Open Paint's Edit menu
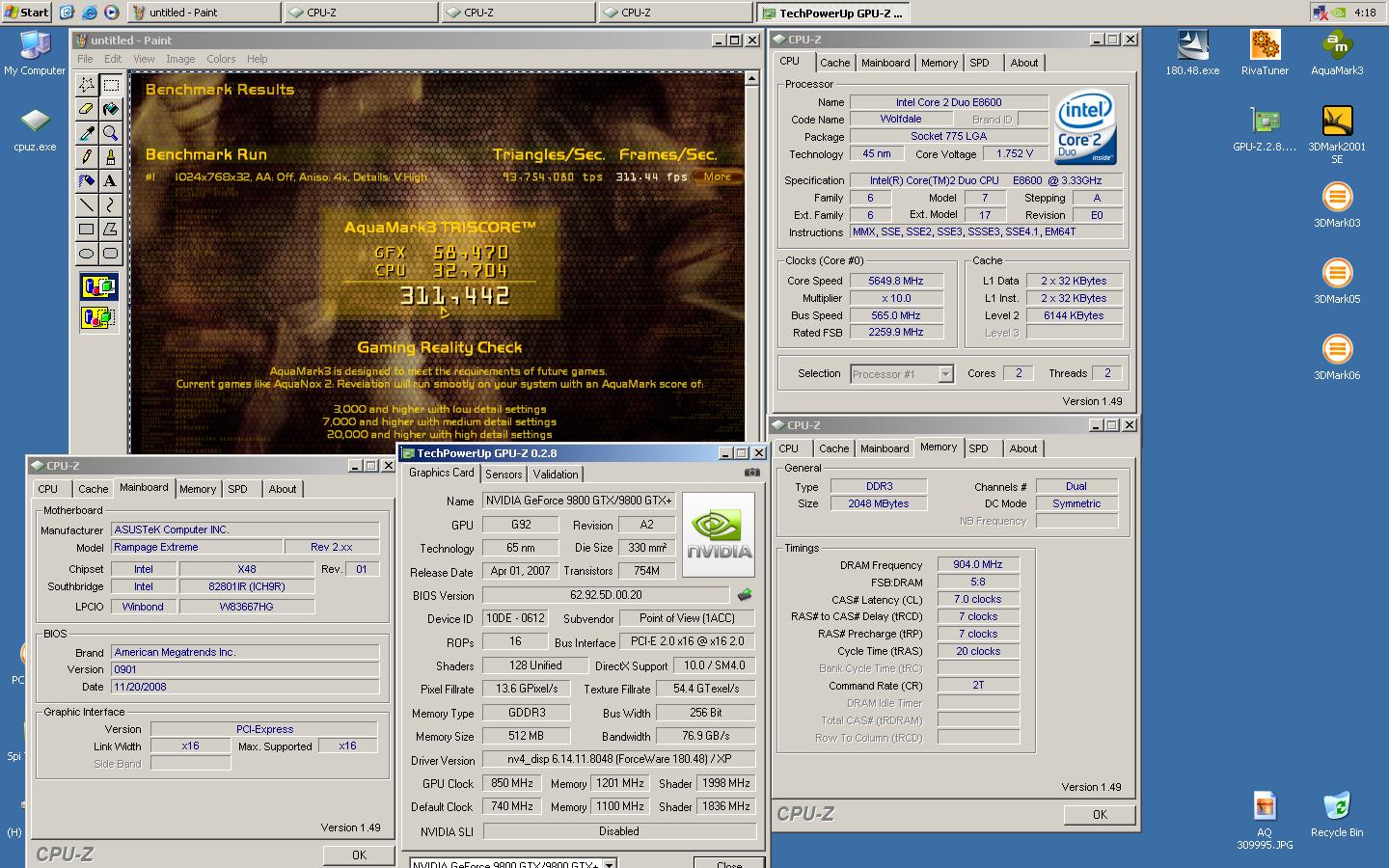Screen dimensions: 1389x868 [x=113, y=59]
